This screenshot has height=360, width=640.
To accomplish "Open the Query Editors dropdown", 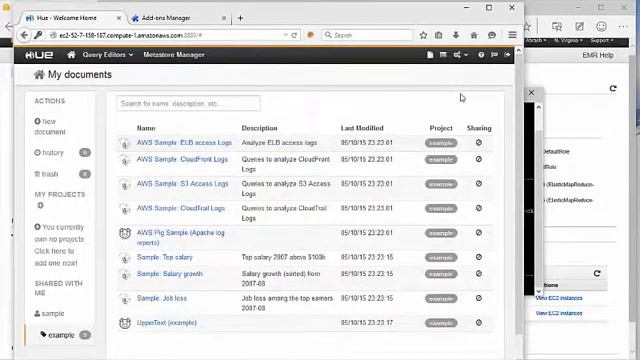I will (x=108, y=55).
